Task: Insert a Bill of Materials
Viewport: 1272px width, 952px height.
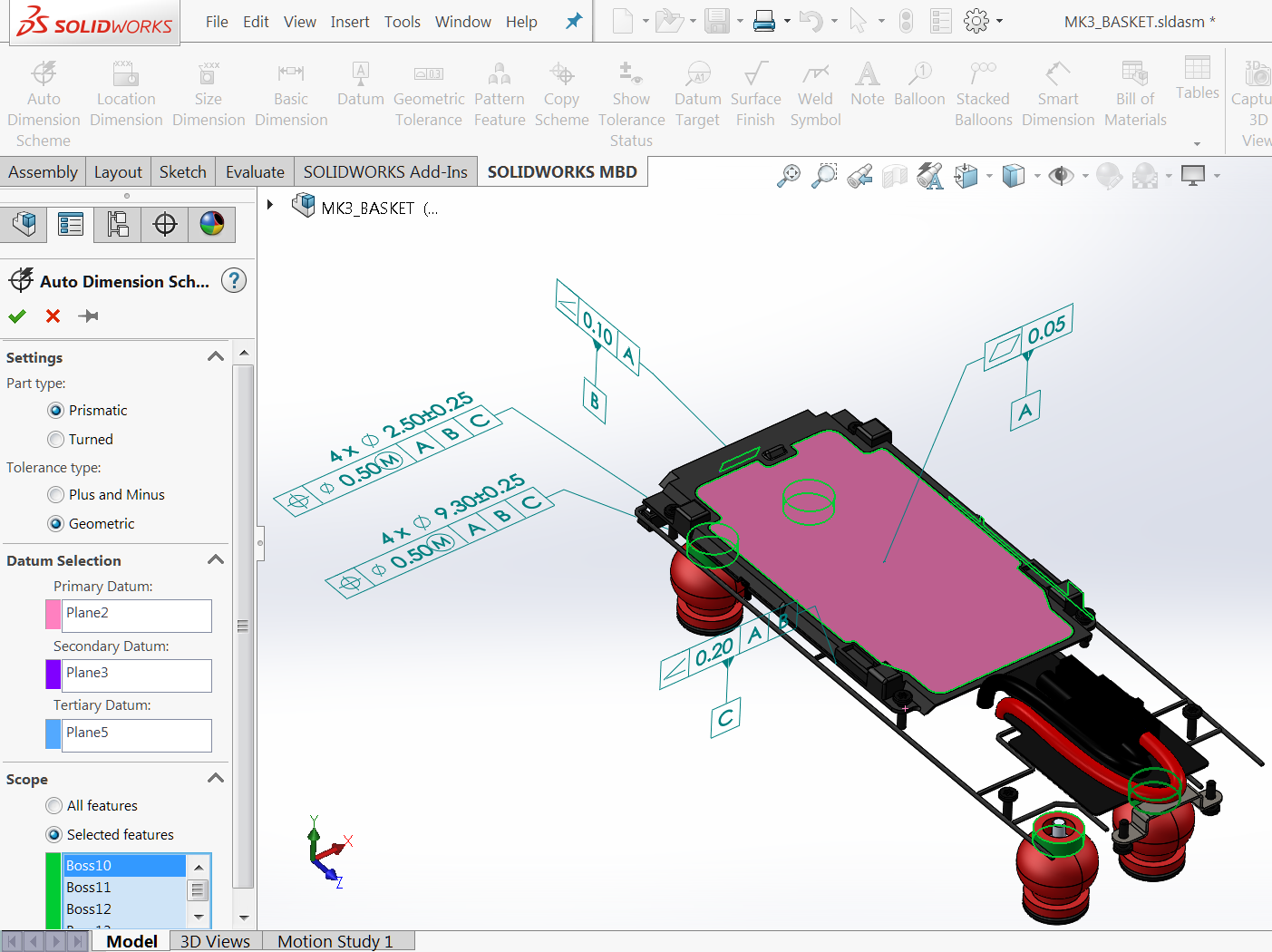Action: (1135, 93)
